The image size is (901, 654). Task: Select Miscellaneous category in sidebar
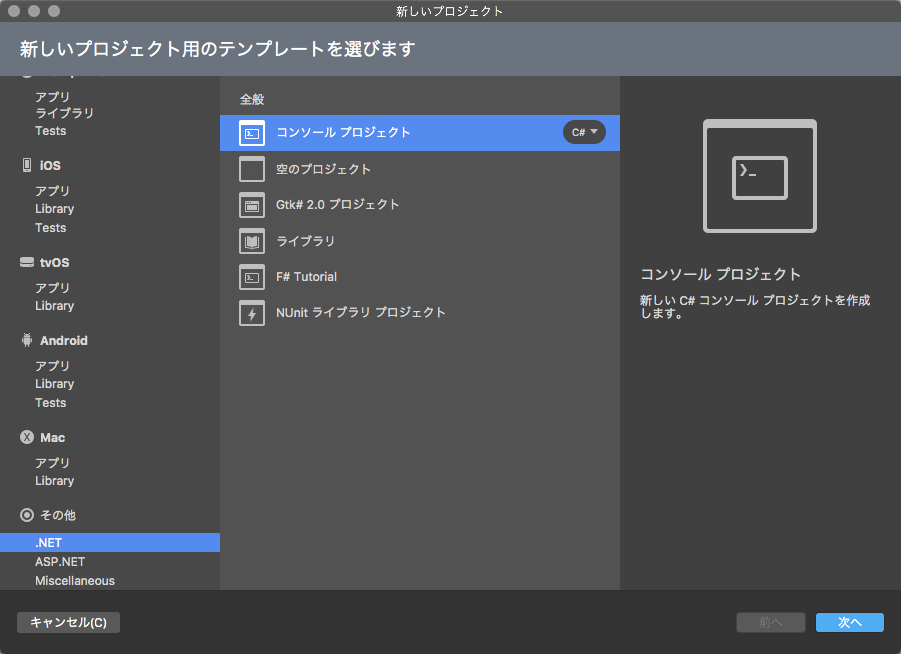point(75,580)
